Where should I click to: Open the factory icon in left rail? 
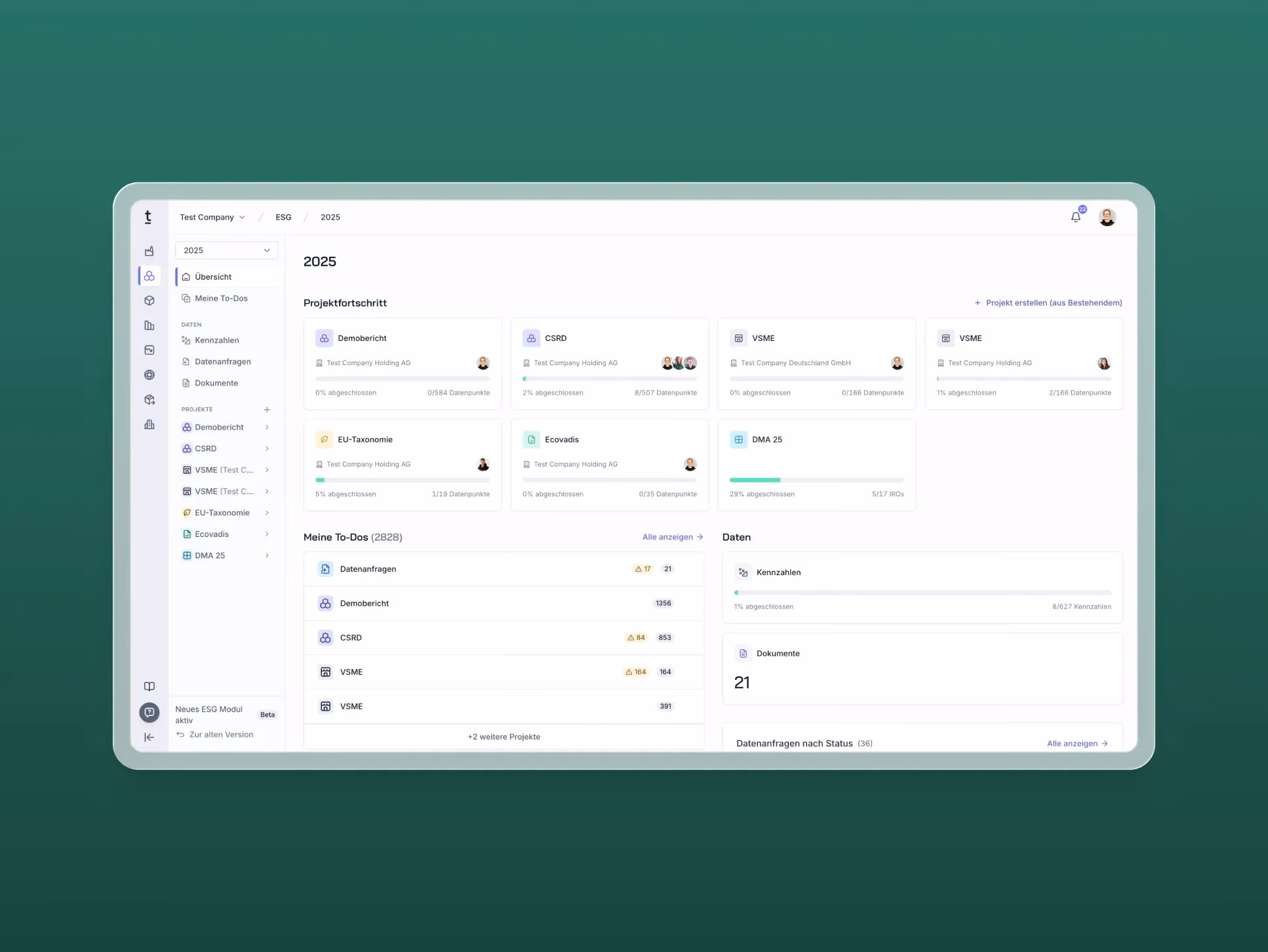[x=149, y=251]
